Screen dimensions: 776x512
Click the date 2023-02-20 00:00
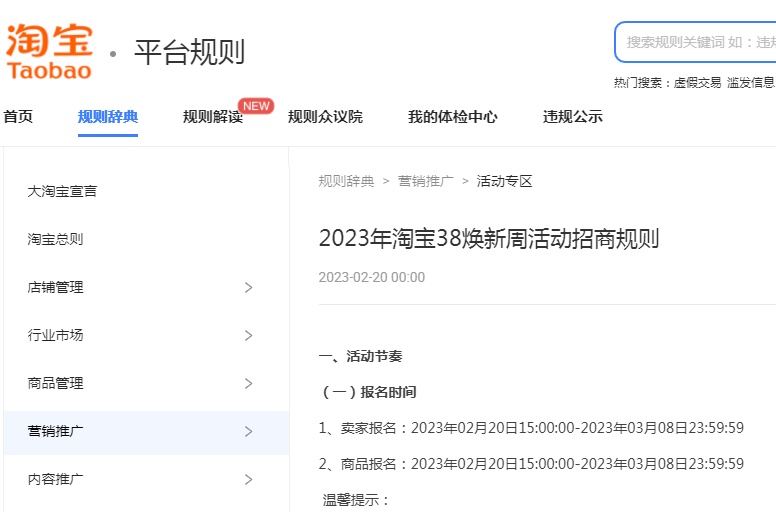tap(372, 277)
